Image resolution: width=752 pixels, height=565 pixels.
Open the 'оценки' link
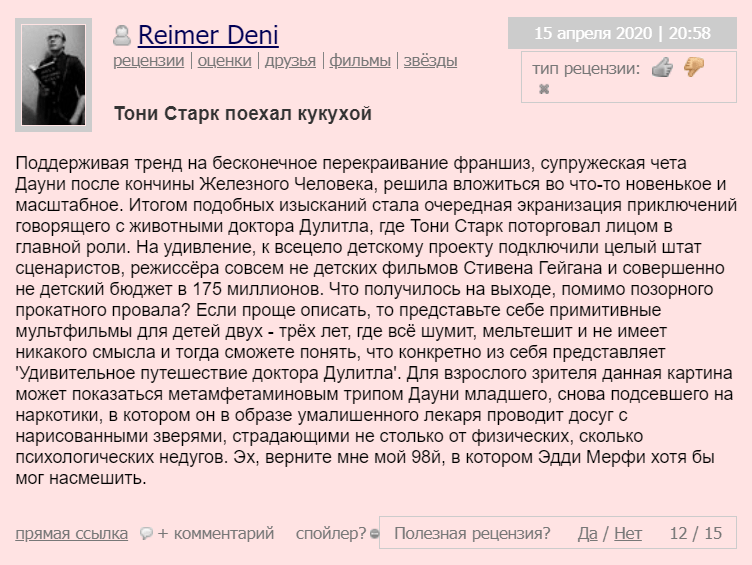click(224, 61)
